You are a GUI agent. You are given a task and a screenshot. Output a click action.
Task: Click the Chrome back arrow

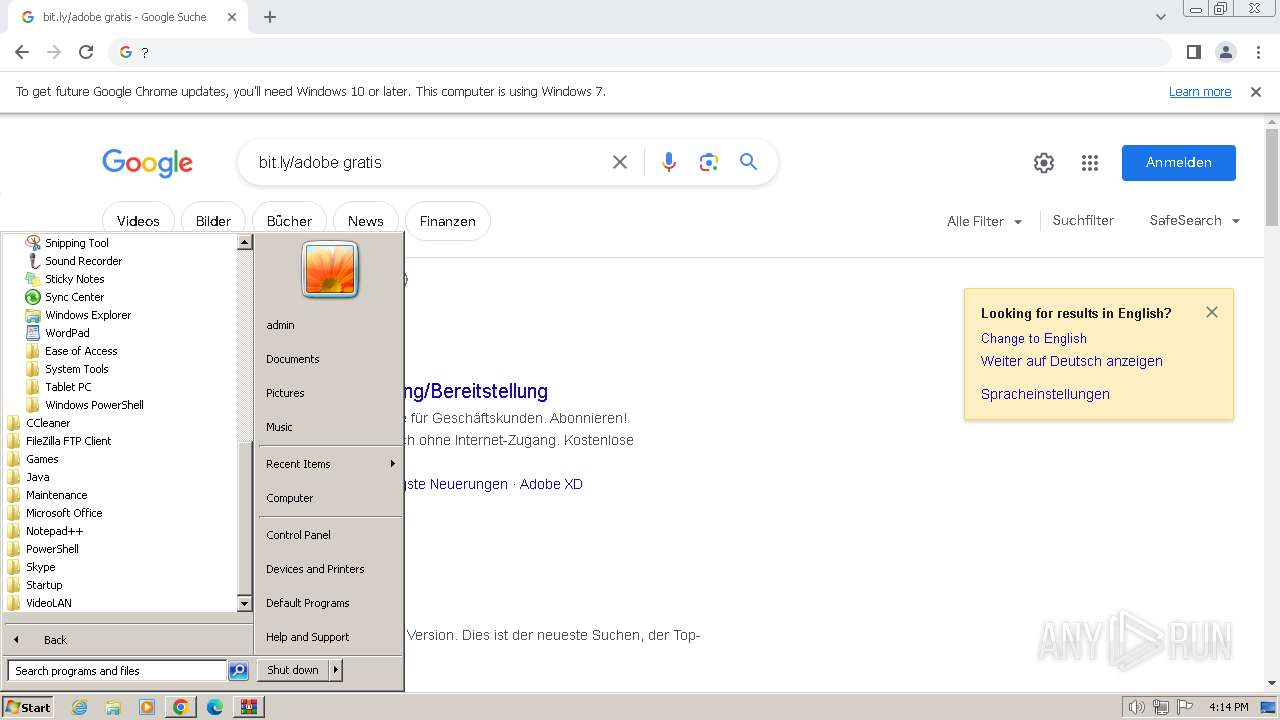22,52
